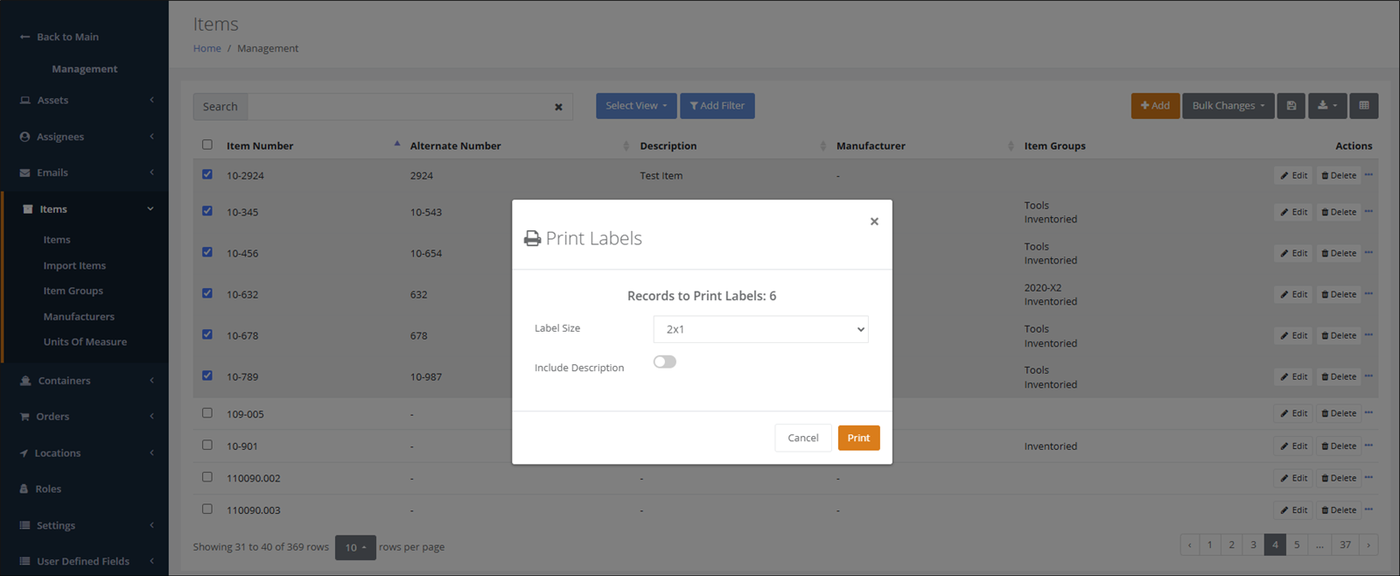The height and width of the screenshot is (576, 1400).
Task: Go to the next page arrow
Action: (1369, 545)
